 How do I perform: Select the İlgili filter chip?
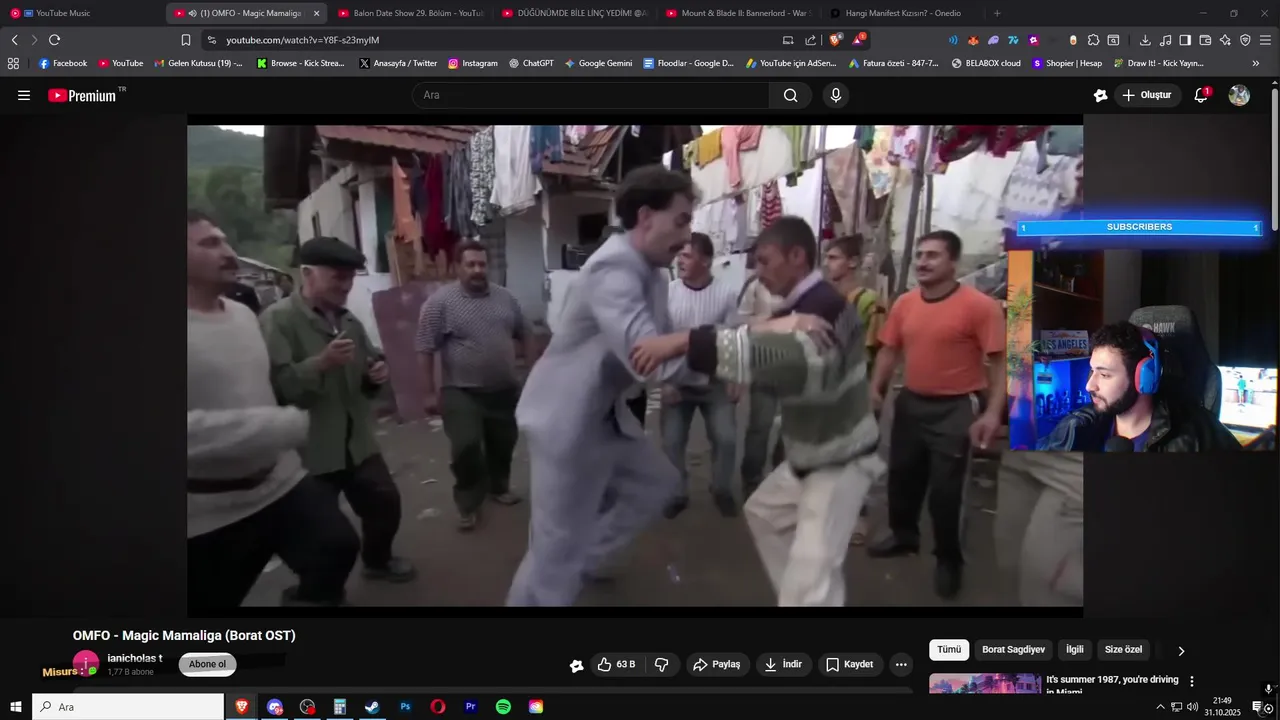click(x=1075, y=650)
